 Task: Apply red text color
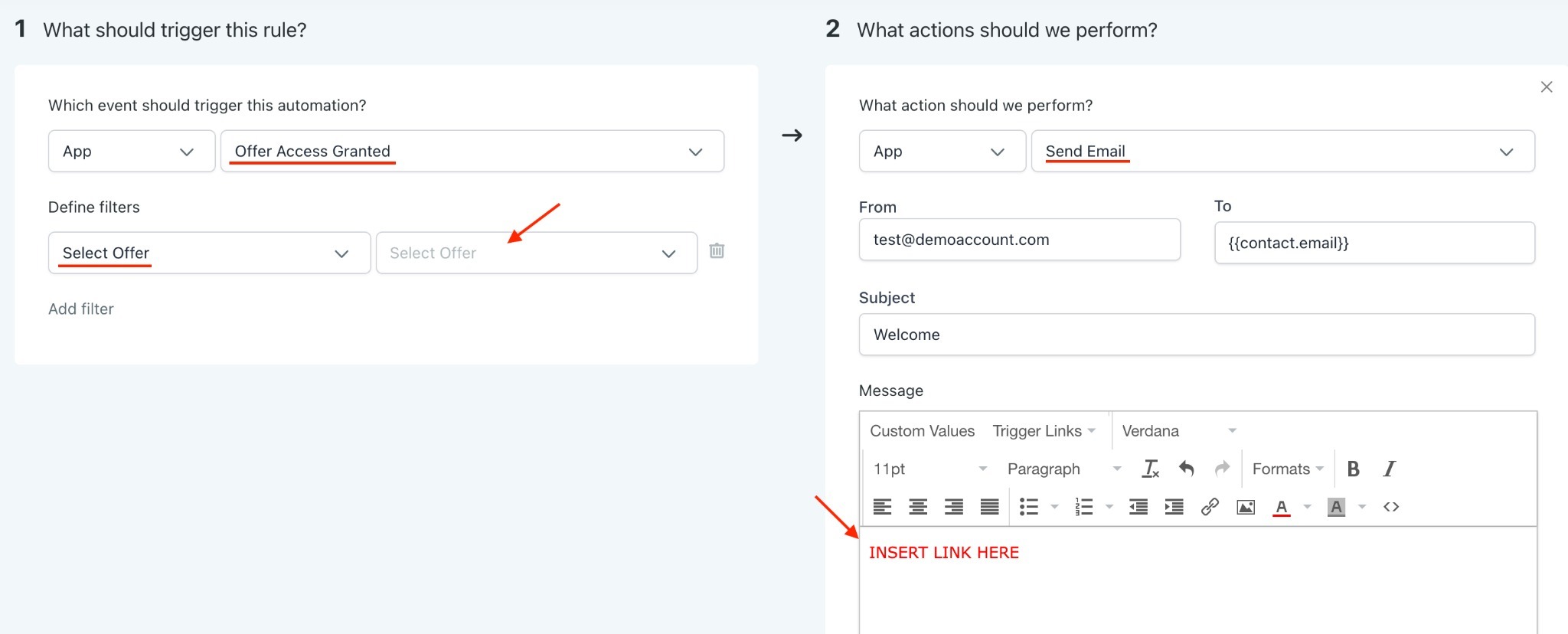[x=1282, y=507]
